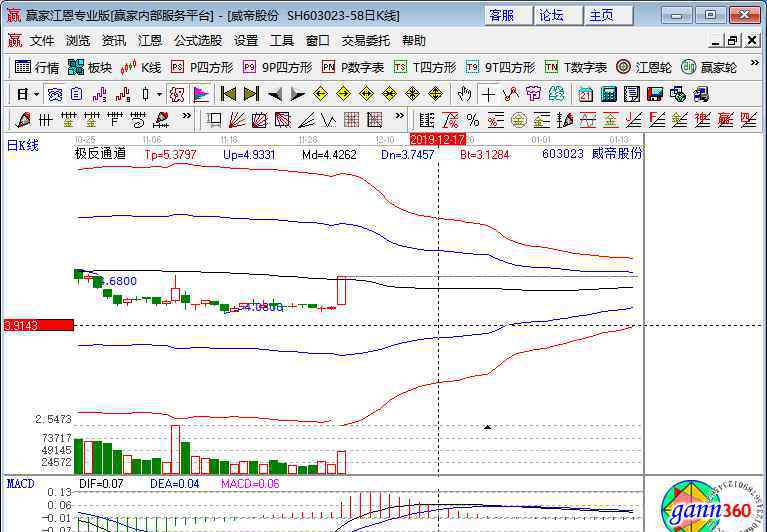Open the calendar icon showing 21
Image resolution: width=767 pixels, height=532 pixels.
pyautogui.click(x=586, y=94)
